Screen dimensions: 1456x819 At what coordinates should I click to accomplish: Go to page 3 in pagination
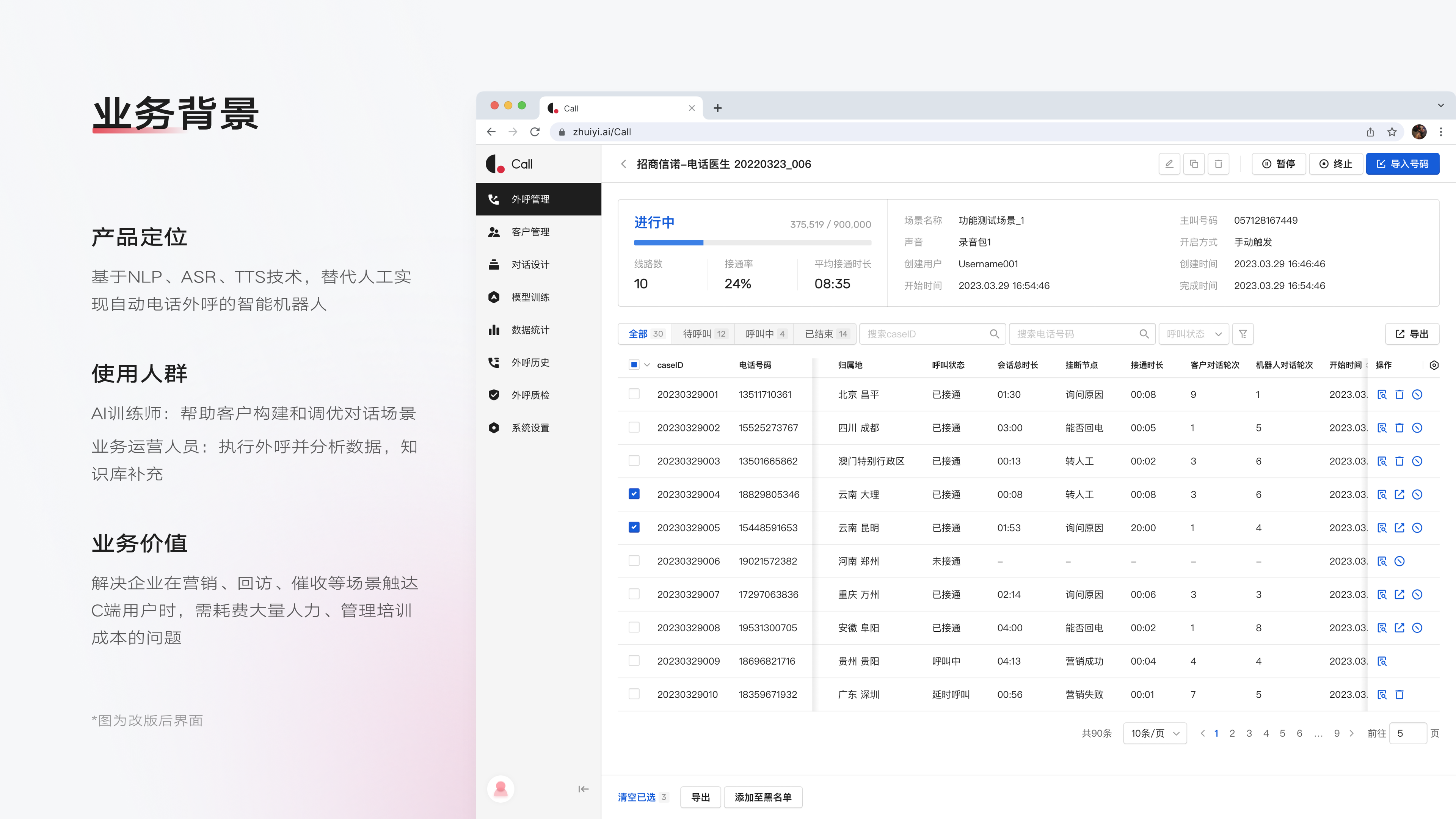point(1249,734)
